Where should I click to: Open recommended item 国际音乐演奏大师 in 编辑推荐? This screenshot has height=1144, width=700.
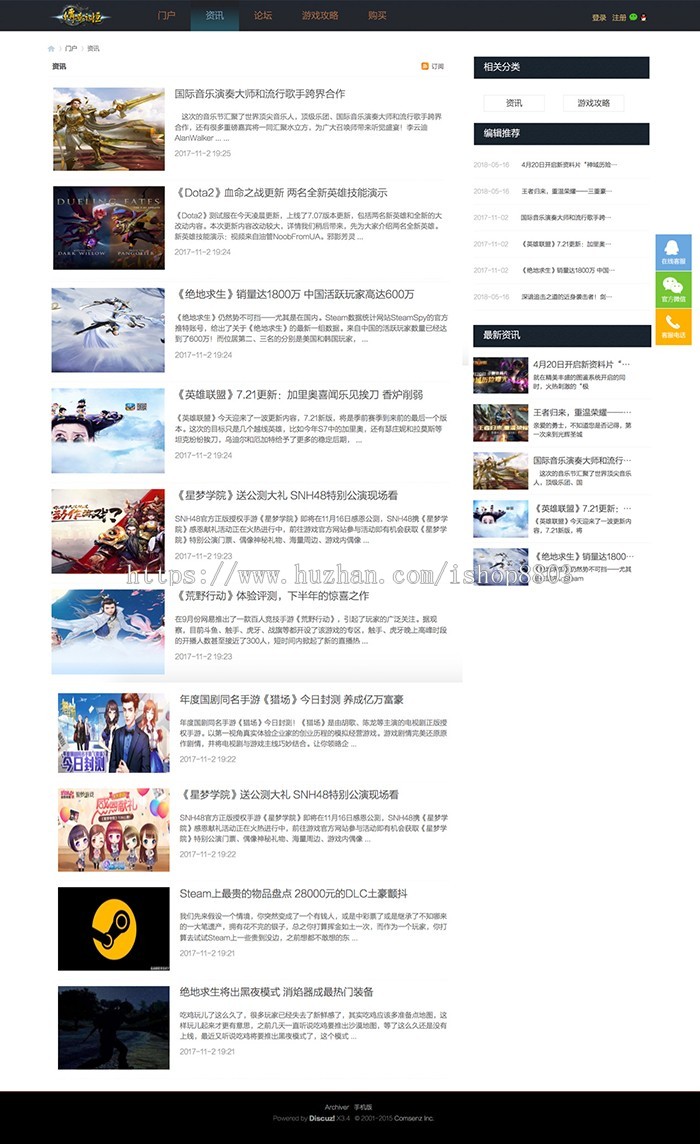566,217
